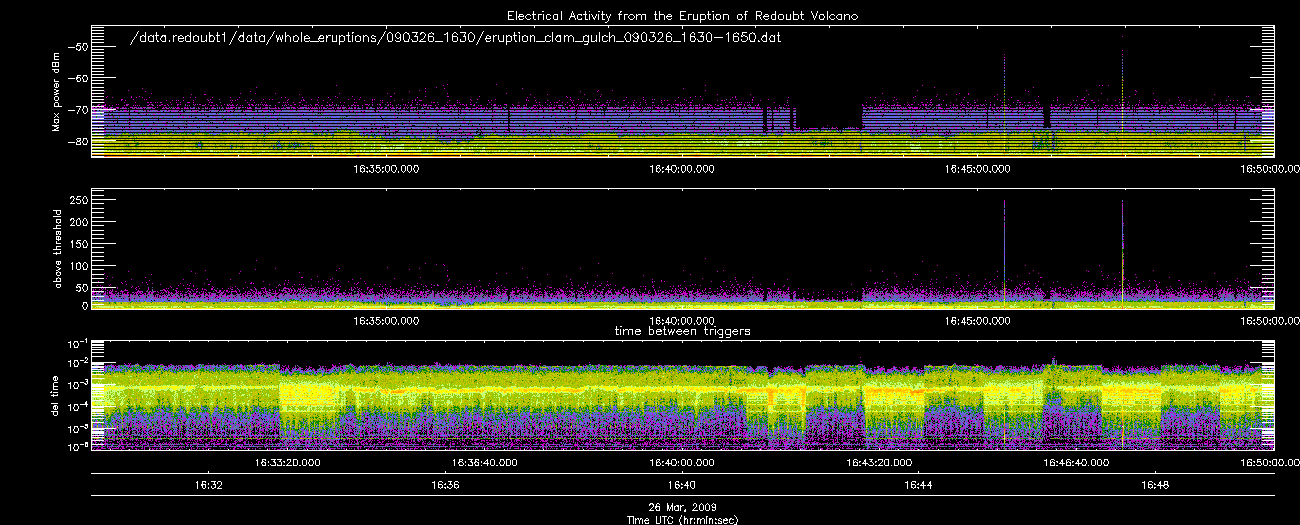The width and height of the screenshot is (1300, 525).
Task: Click the 16:40 label on bottom time axis
Action: coord(682,485)
